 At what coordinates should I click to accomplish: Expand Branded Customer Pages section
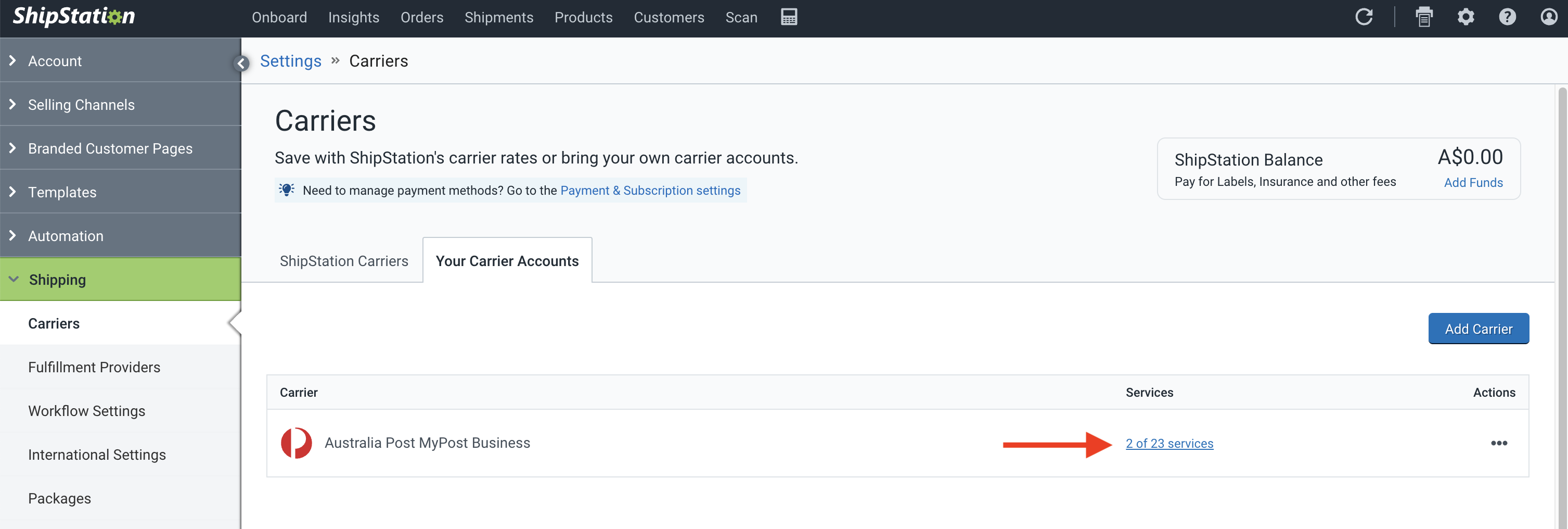(121, 148)
